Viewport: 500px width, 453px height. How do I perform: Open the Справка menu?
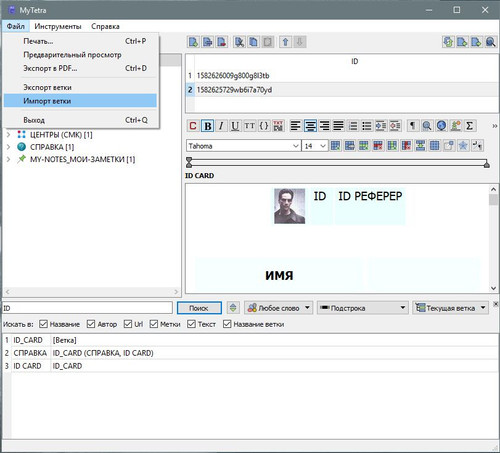[x=105, y=26]
